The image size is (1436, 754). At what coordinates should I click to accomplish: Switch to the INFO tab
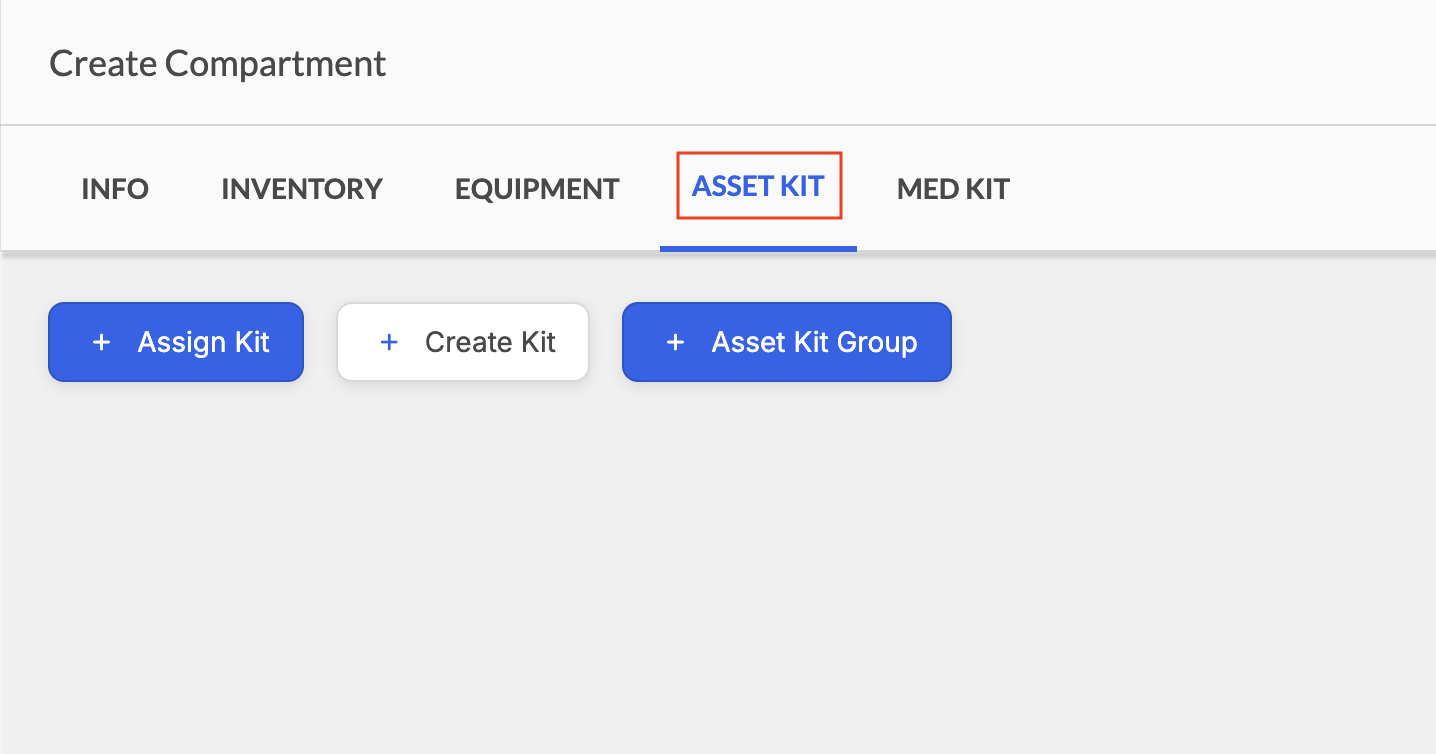pyautogui.click(x=115, y=188)
